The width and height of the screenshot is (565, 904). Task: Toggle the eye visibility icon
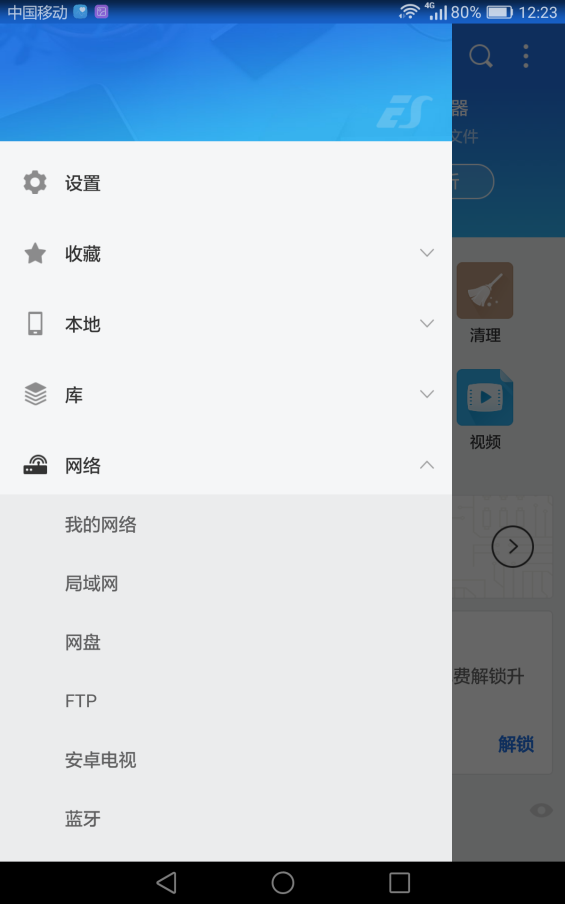(x=541, y=811)
